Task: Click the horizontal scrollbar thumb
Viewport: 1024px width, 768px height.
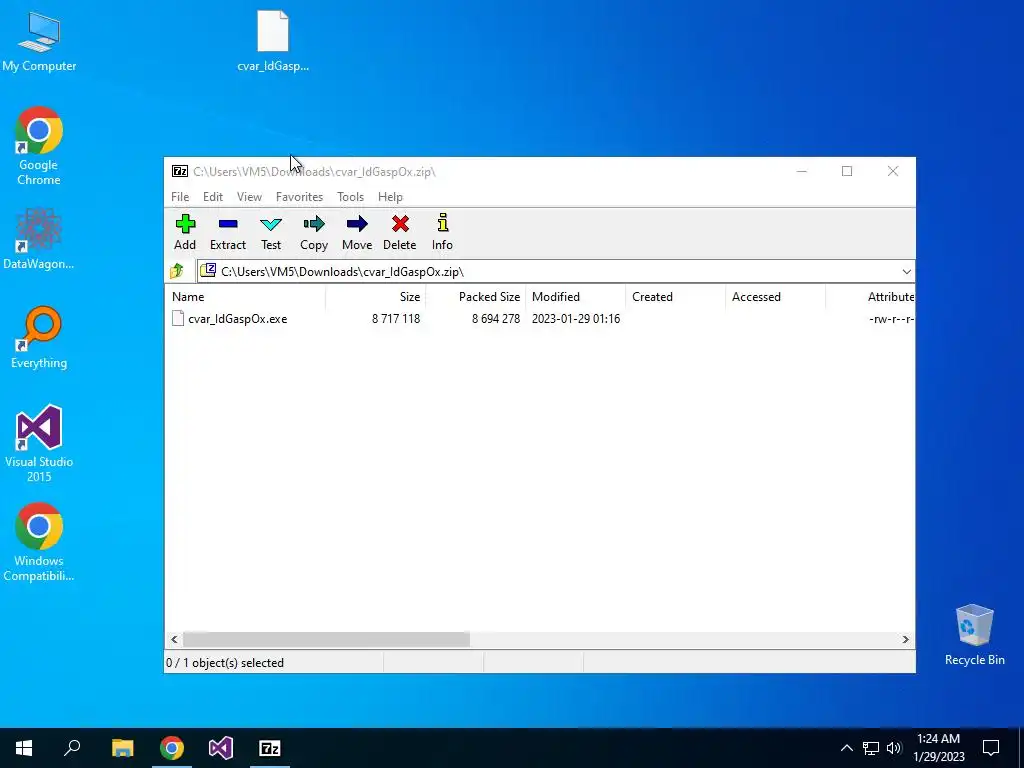Action: [x=326, y=639]
